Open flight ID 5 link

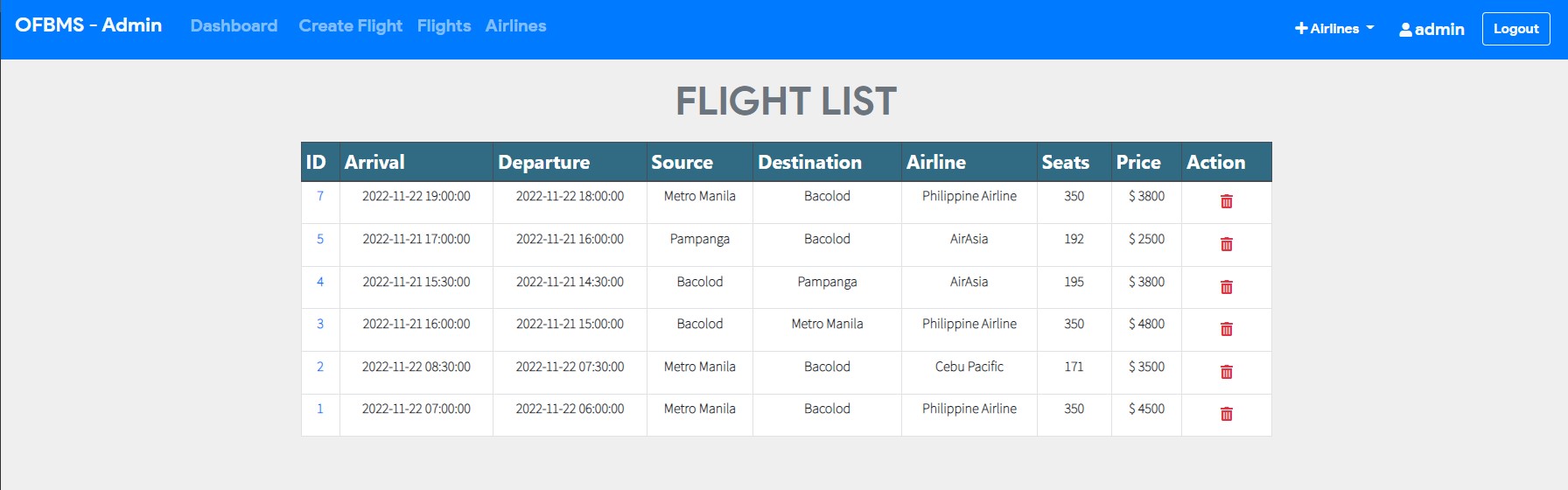[x=320, y=239]
